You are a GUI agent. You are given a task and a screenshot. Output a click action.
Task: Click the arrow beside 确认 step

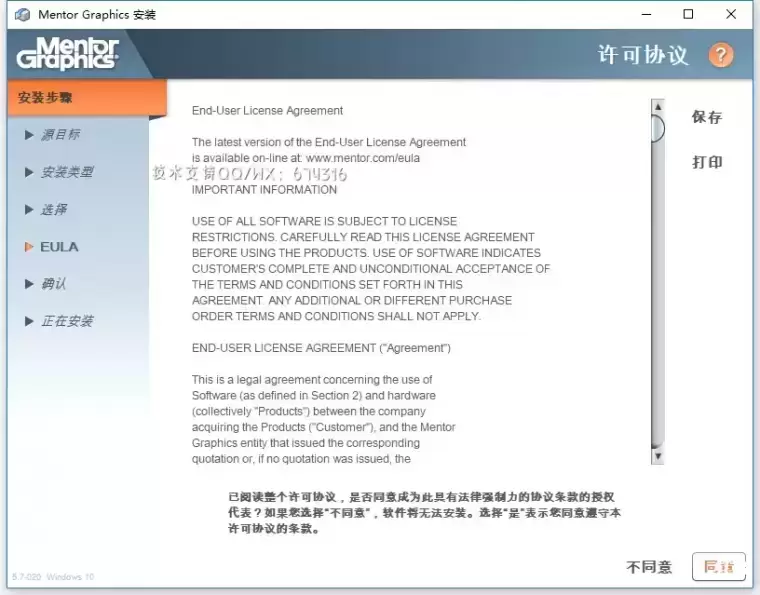[x=29, y=284]
